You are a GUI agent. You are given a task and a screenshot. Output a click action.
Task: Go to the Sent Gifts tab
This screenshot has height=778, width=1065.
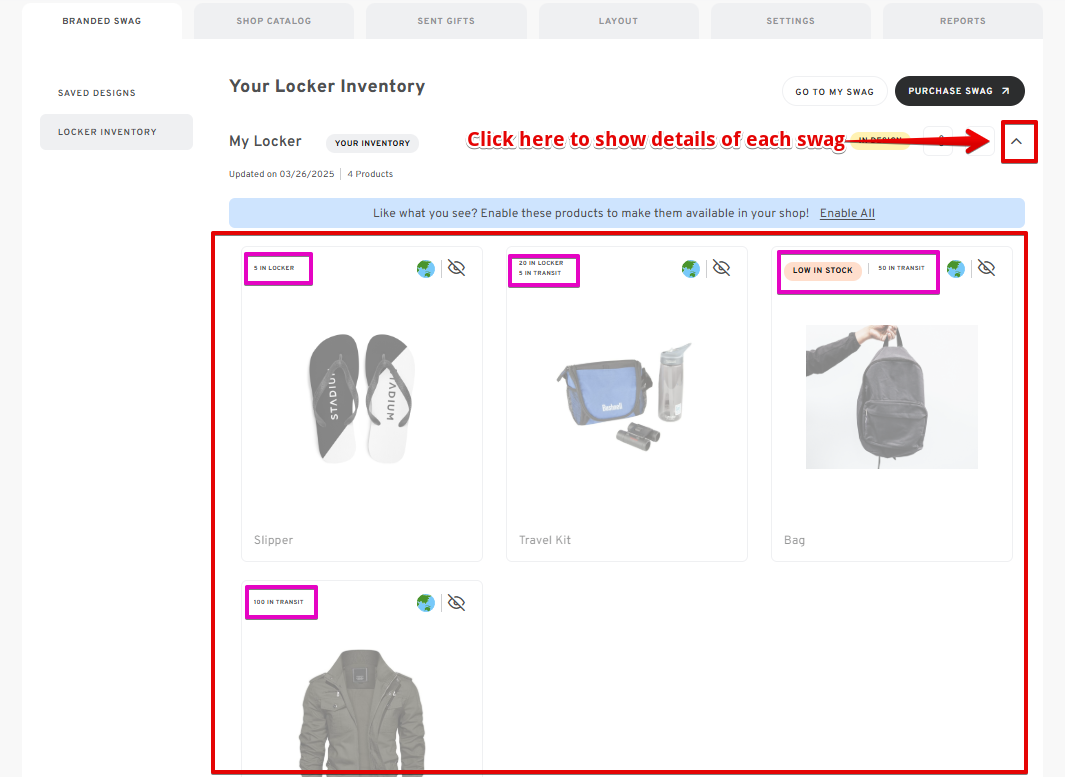pos(446,21)
